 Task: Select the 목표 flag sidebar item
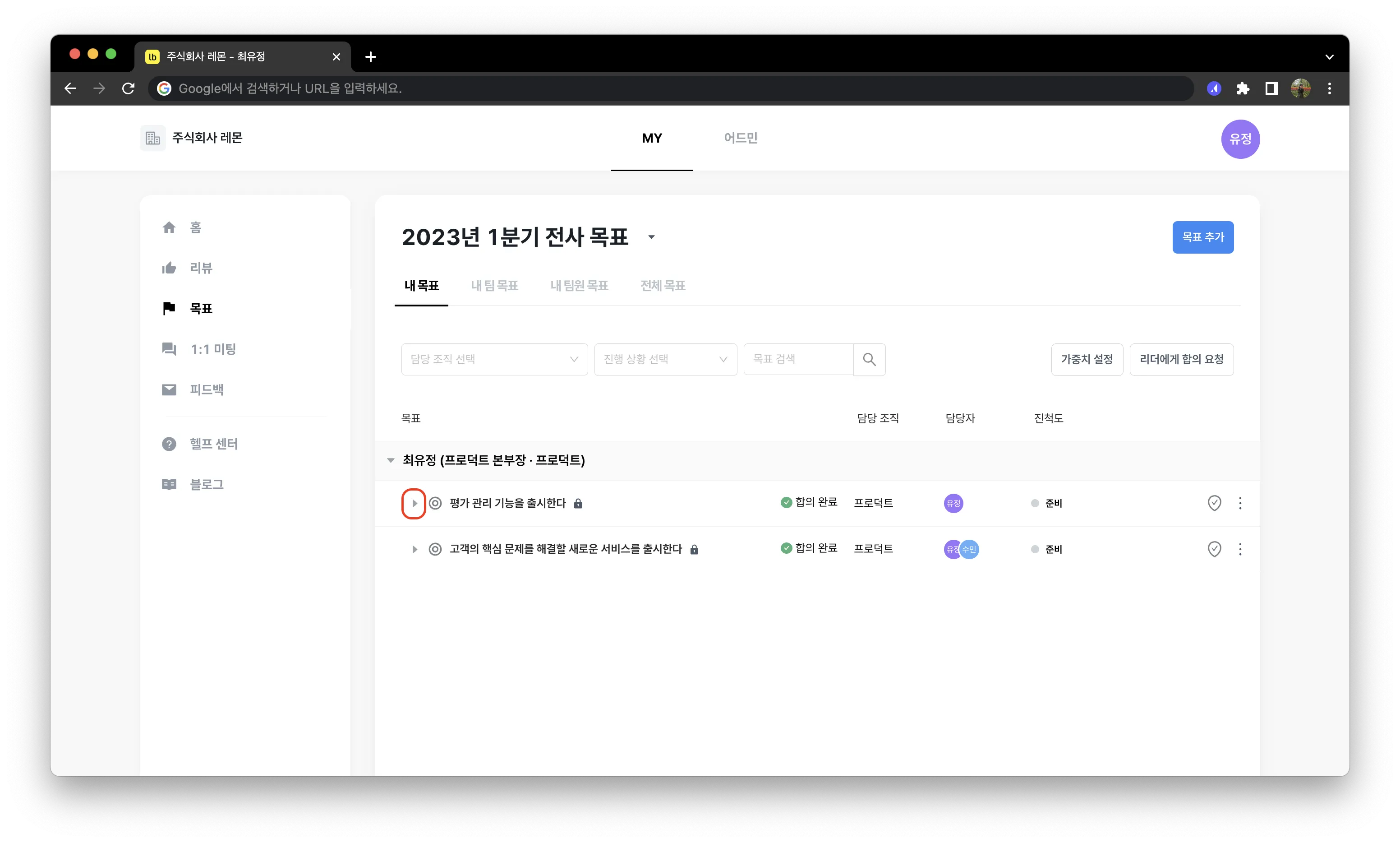(x=187, y=309)
